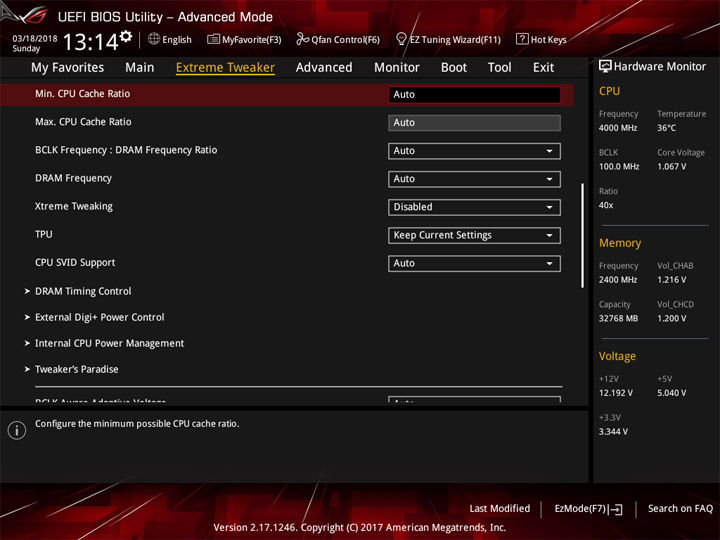Click the 13:14 clock display
Screen dimensions: 720x540
[x=90, y=42]
